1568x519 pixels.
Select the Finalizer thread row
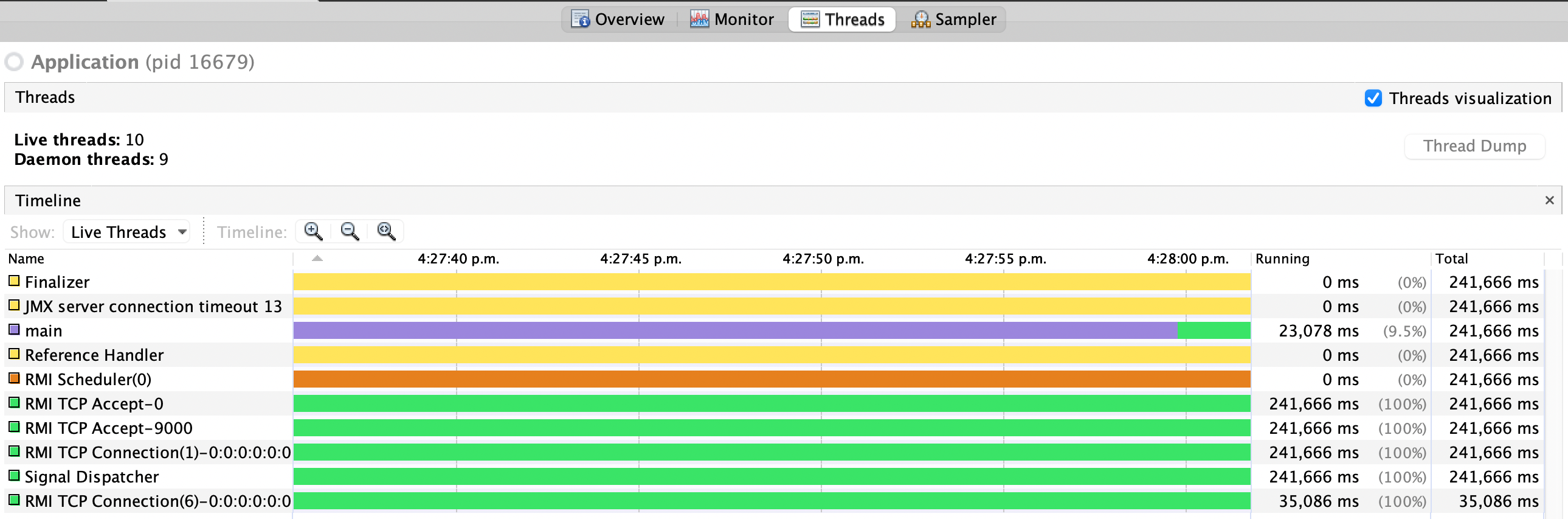point(774,282)
